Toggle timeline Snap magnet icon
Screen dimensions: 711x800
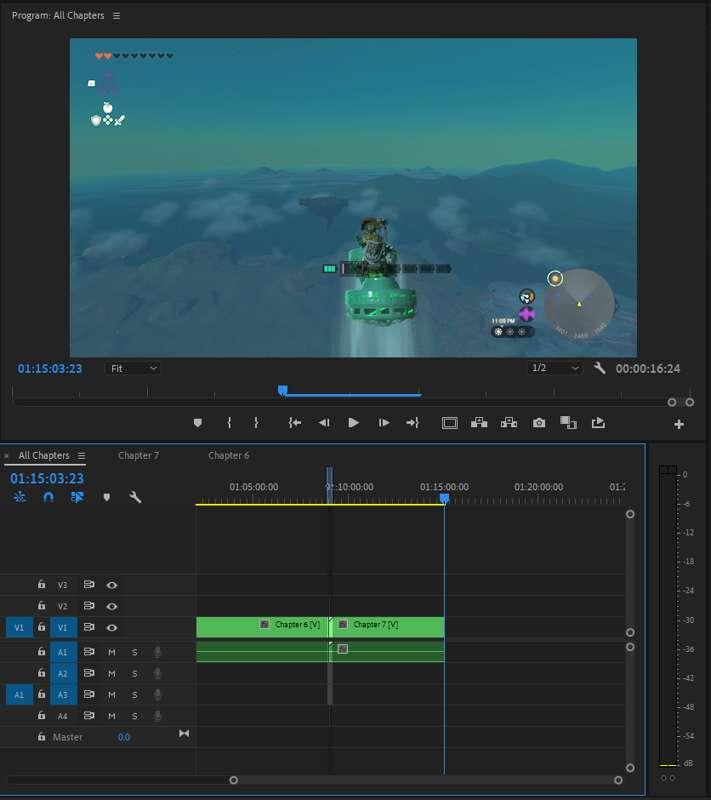48,497
